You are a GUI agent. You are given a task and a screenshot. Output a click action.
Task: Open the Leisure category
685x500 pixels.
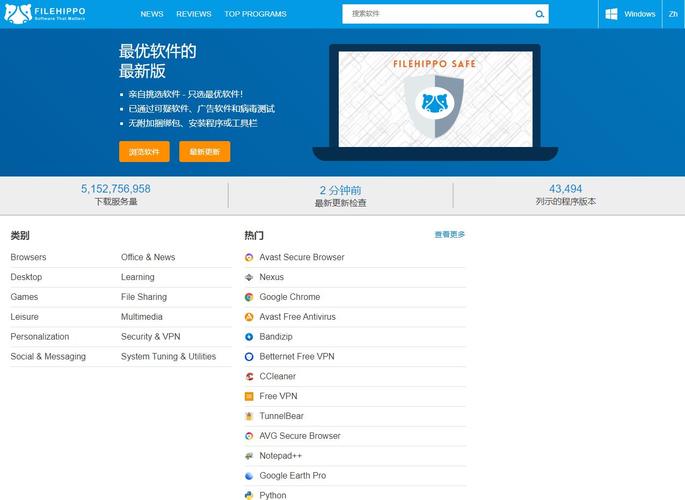point(24,317)
